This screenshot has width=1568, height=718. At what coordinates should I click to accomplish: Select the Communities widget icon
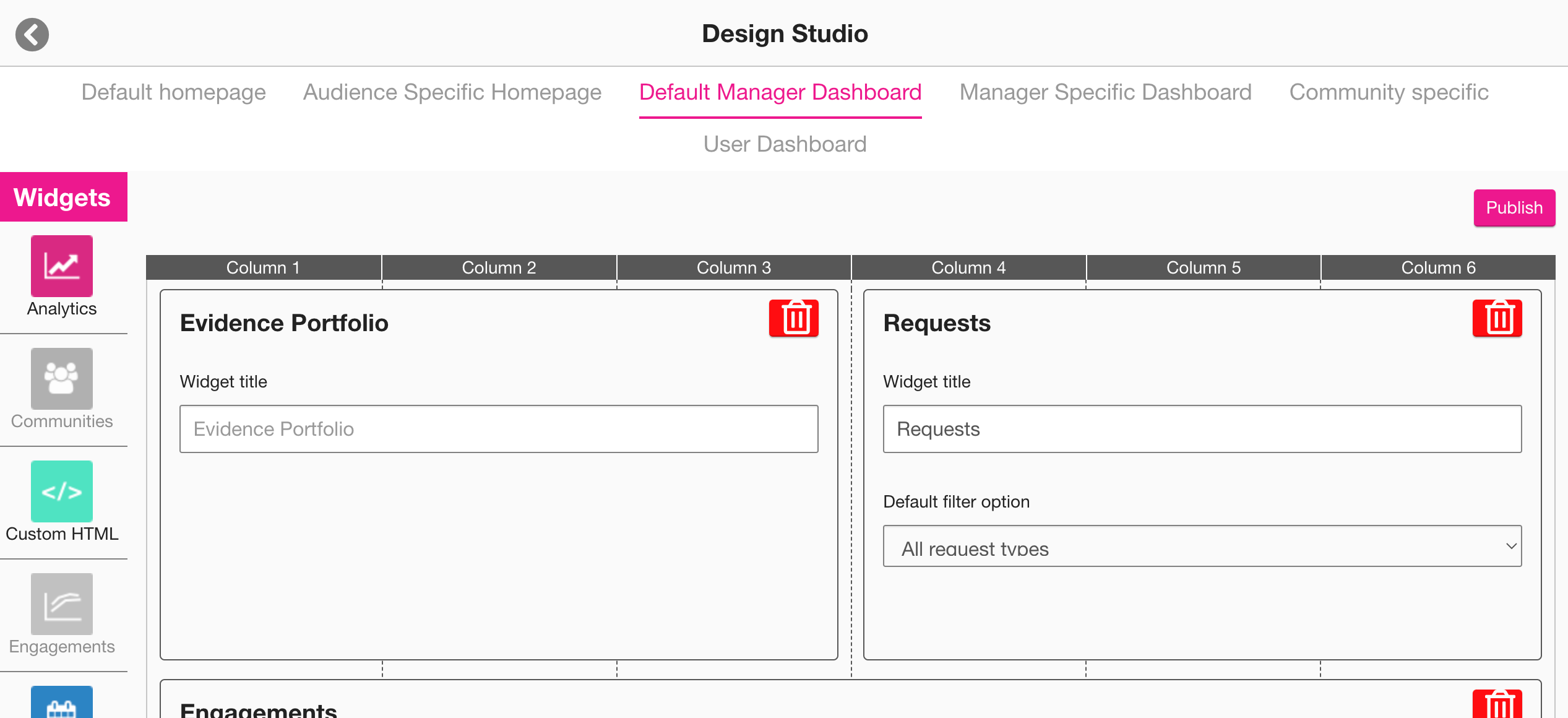click(x=62, y=379)
